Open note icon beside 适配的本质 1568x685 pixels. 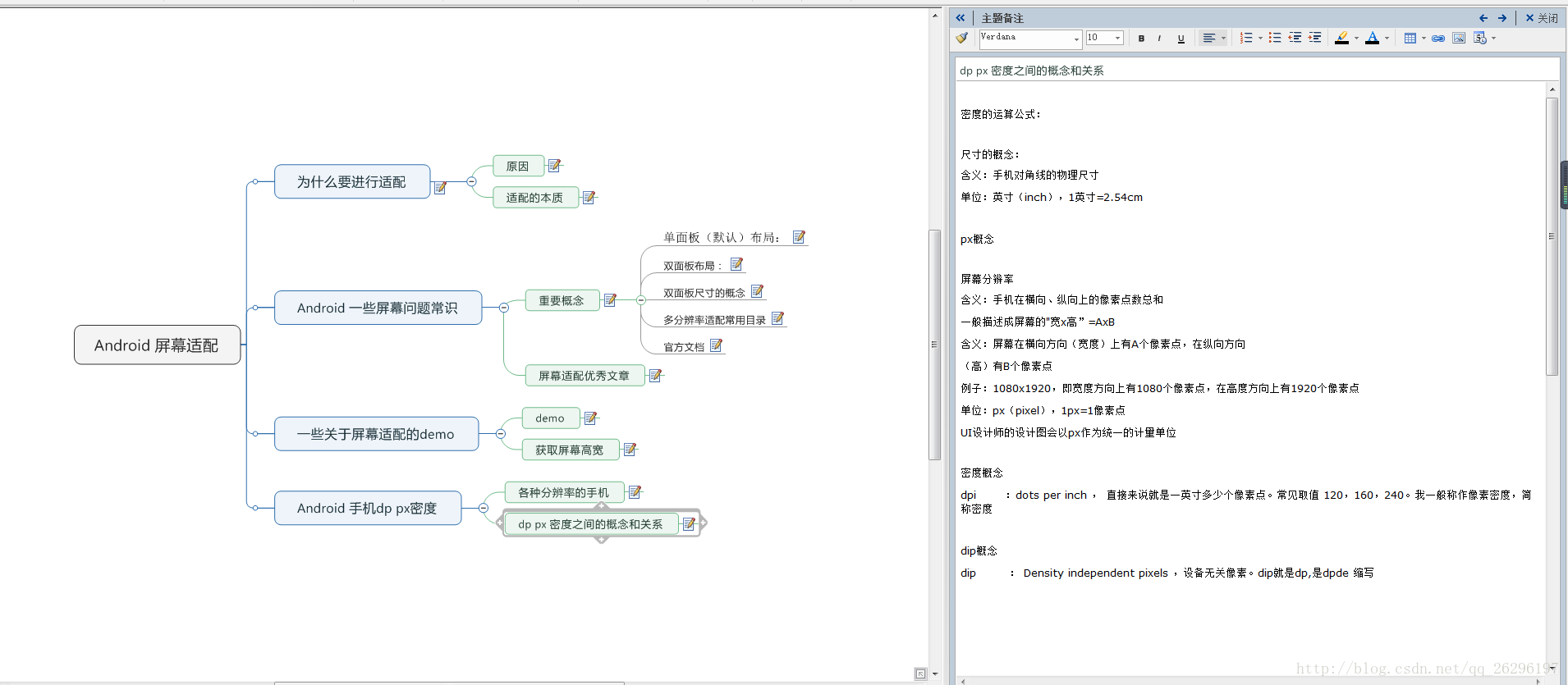[589, 197]
